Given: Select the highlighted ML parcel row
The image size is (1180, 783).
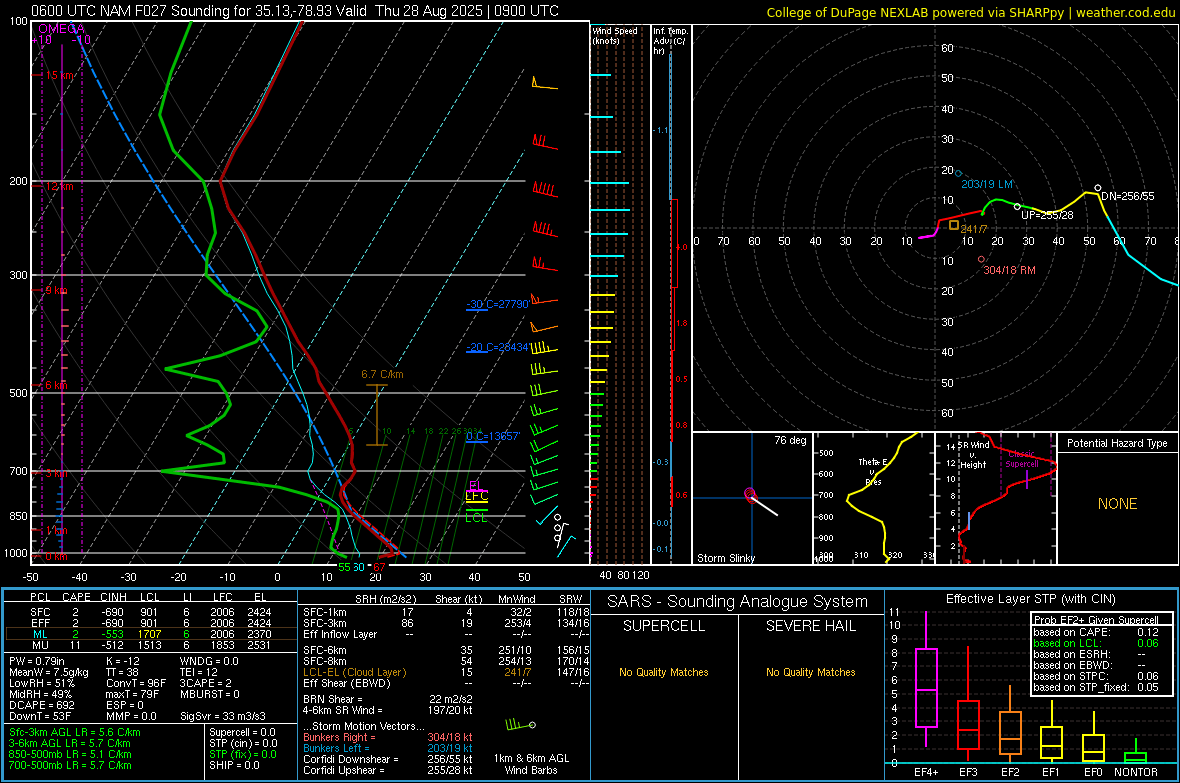Looking at the screenshot, I should 149,634.
